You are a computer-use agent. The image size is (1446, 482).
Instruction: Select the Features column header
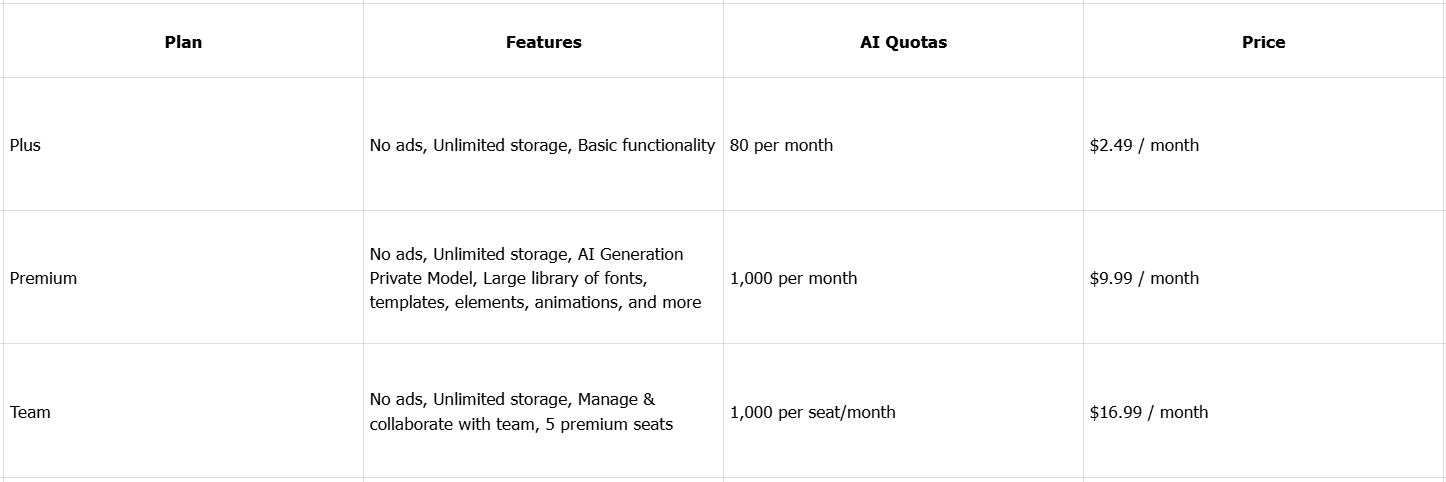tap(543, 42)
